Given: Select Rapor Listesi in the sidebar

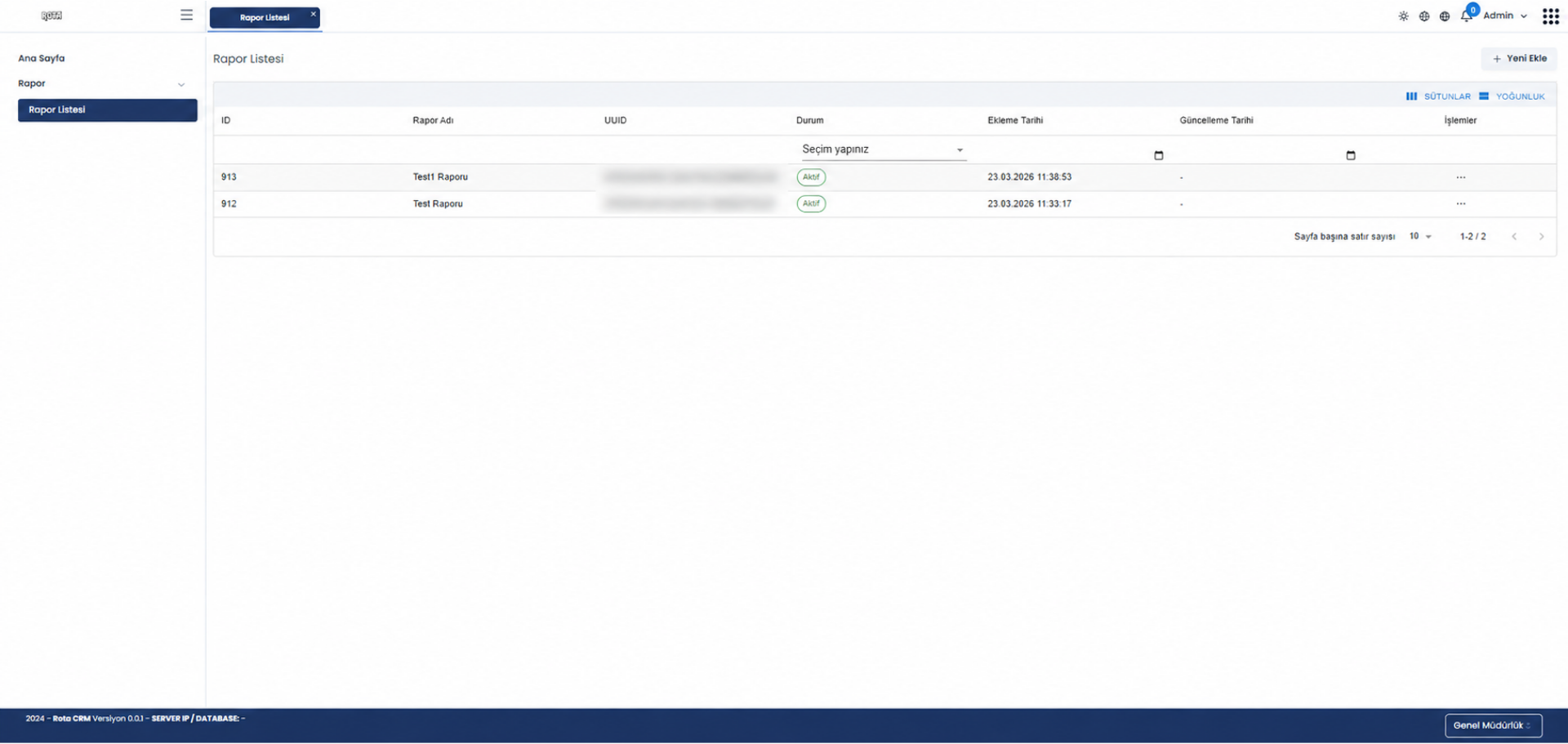Looking at the screenshot, I should [x=107, y=109].
